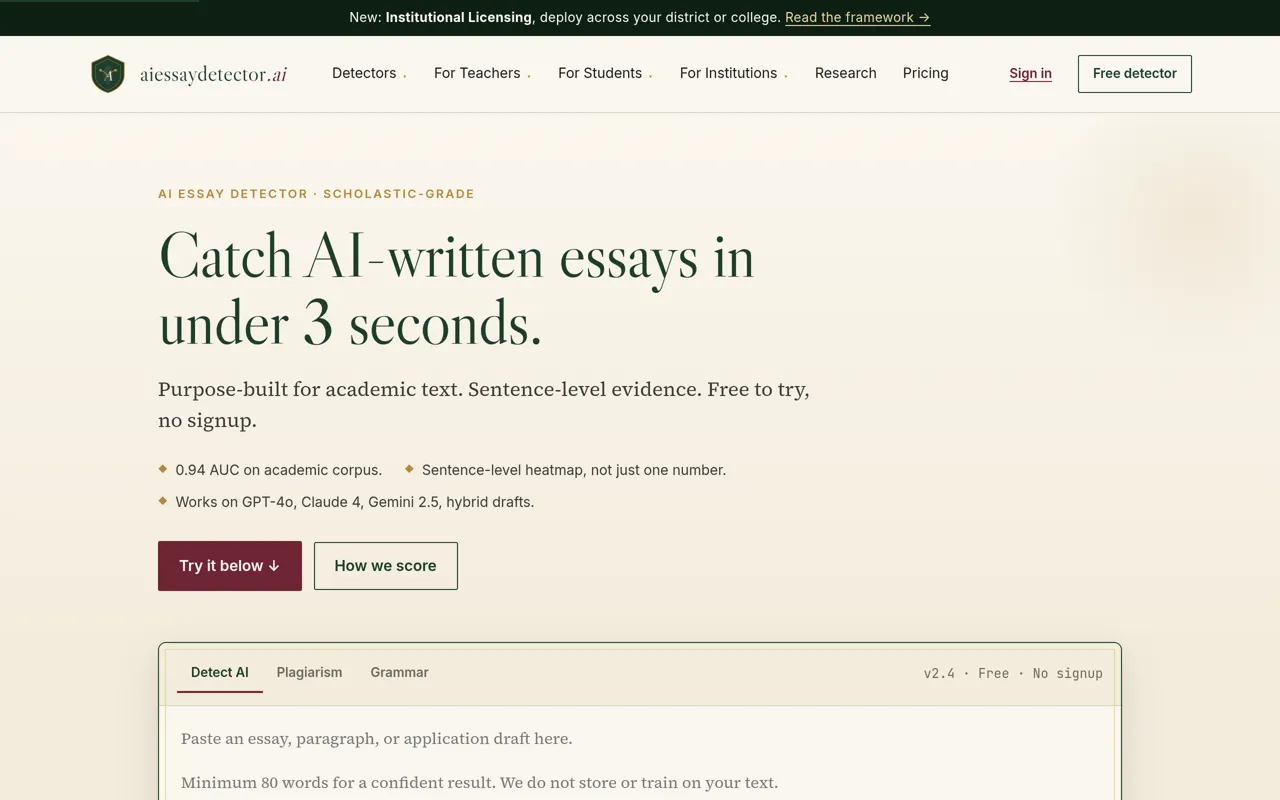Screen dimensions: 1280x800
Task: Click the How we score button
Action: tap(386, 566)
